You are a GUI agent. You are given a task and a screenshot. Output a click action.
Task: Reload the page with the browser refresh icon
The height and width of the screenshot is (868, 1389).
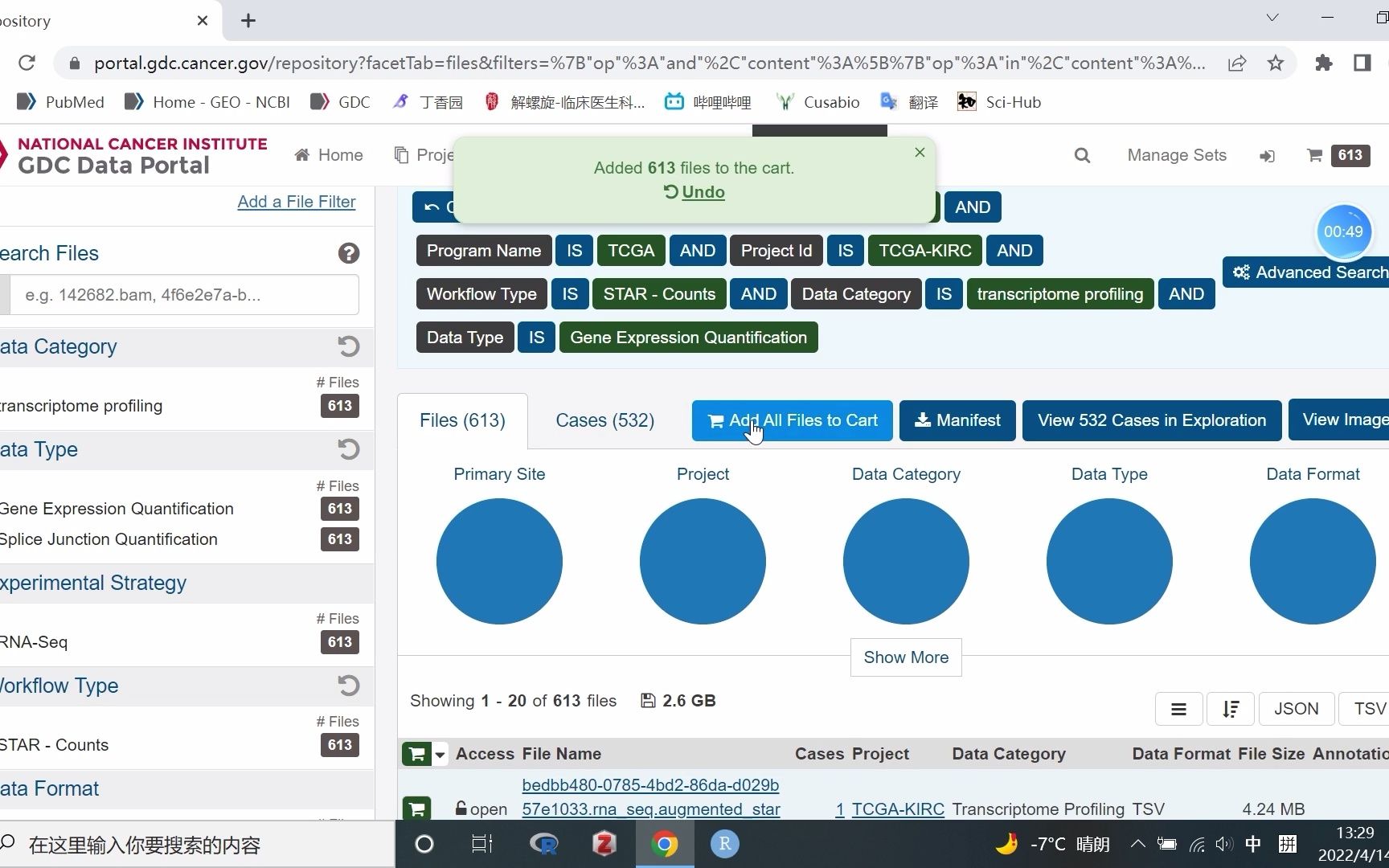27,63
